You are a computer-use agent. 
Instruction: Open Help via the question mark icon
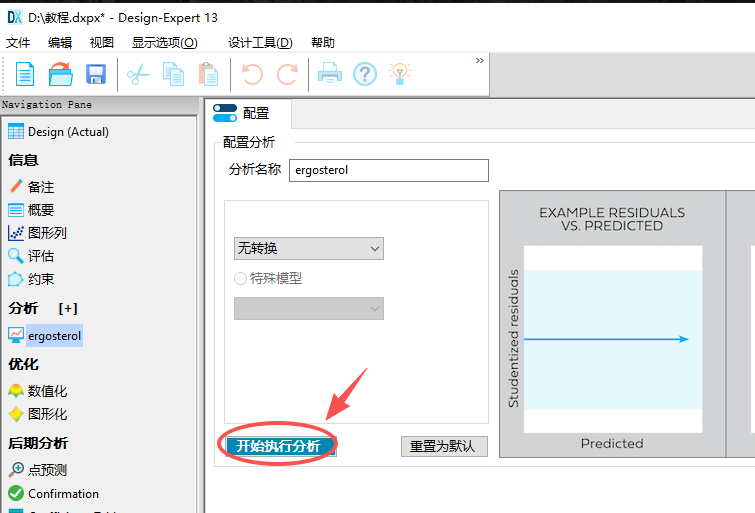tap(365, 74)
